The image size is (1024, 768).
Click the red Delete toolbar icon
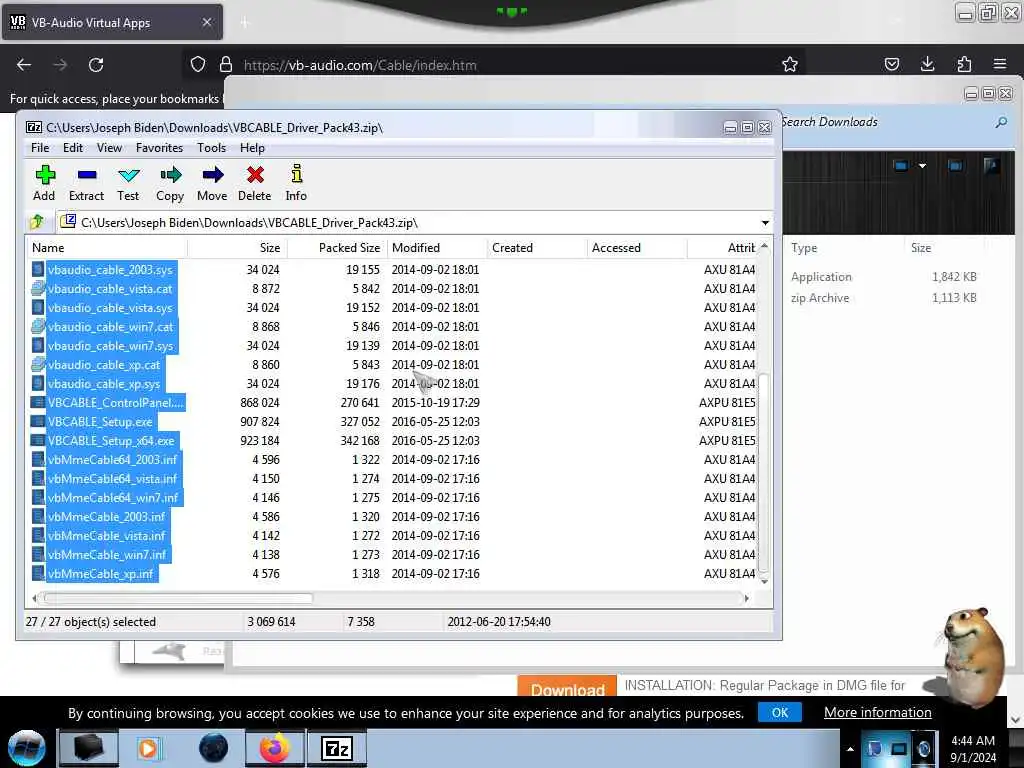[255, 183]
